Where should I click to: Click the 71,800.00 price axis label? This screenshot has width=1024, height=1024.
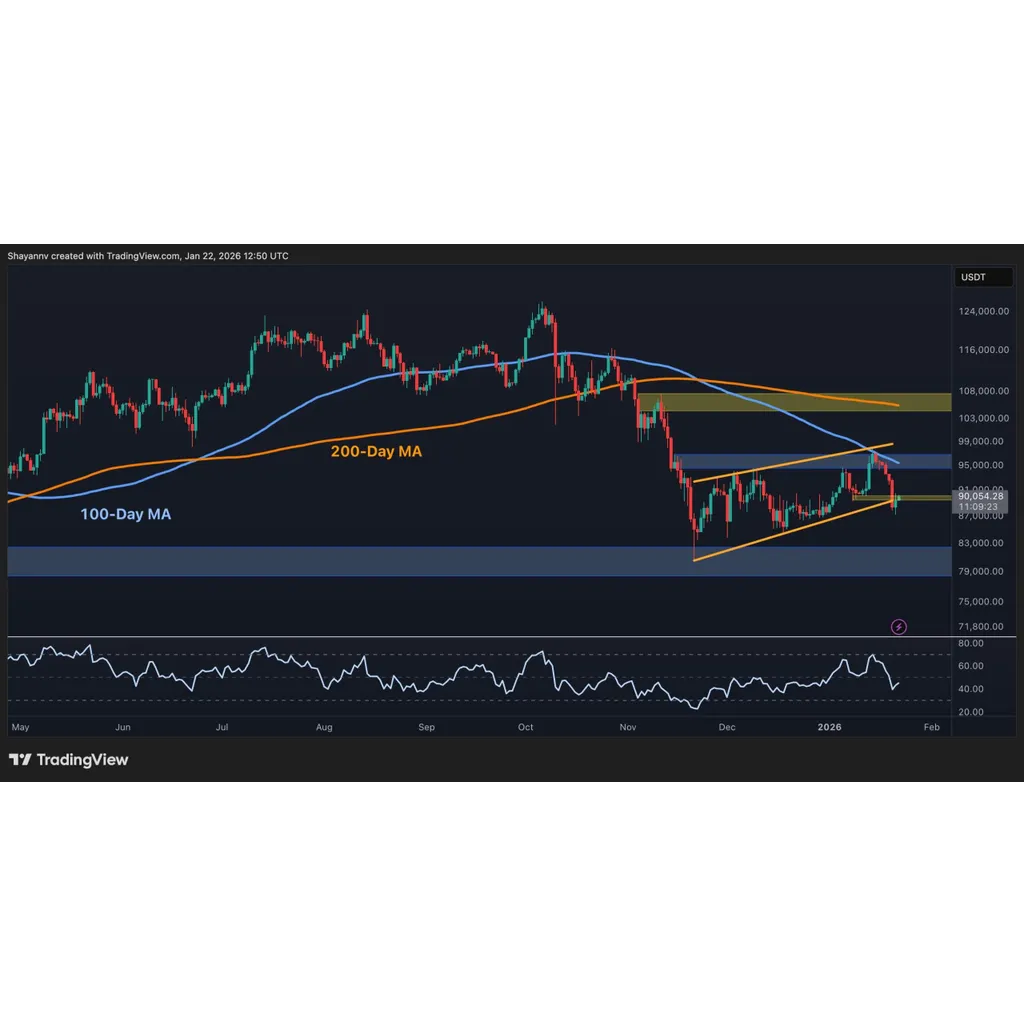pos(981,626)
